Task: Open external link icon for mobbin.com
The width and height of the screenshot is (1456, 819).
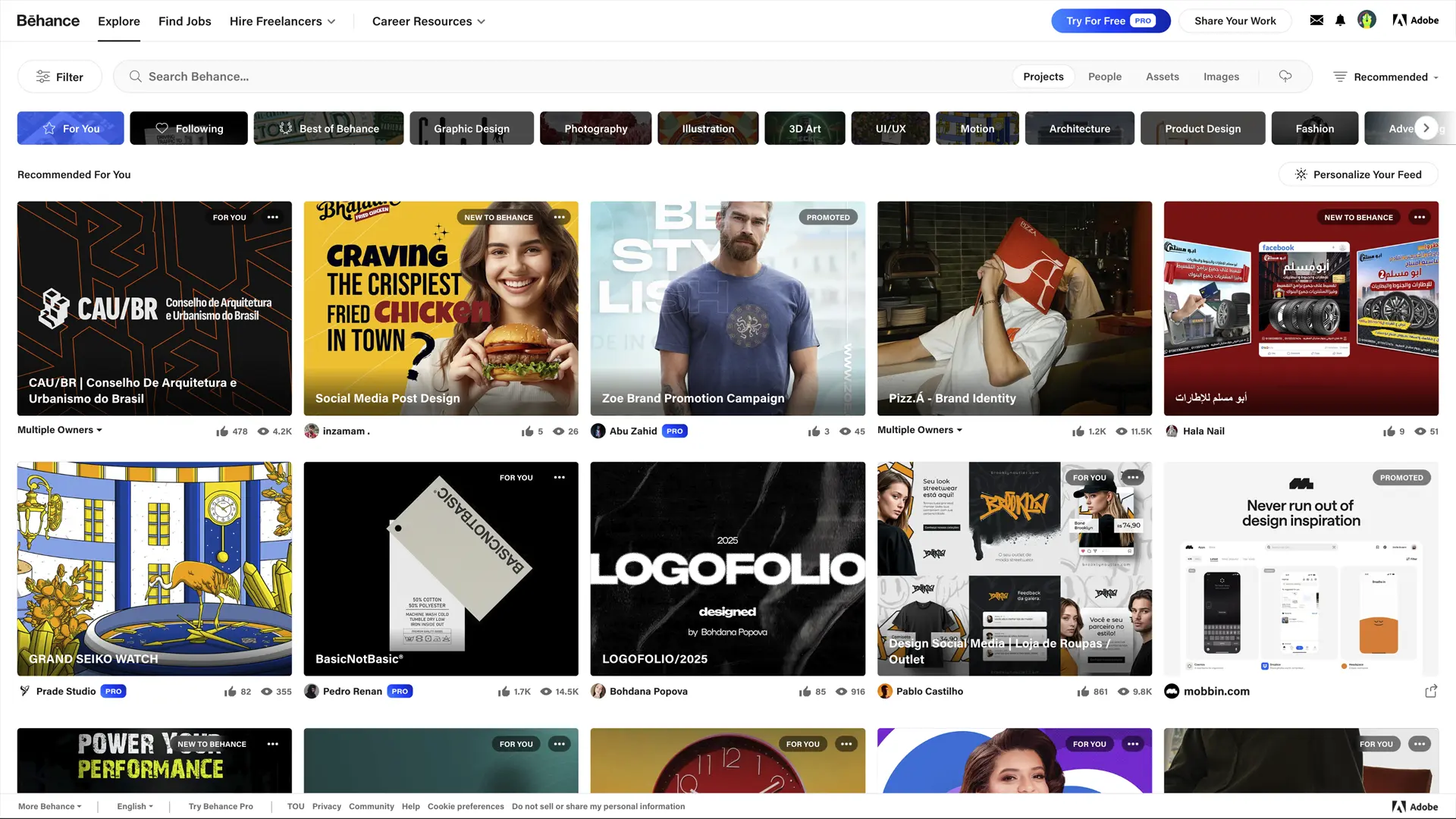Action: pos(1431,691)
